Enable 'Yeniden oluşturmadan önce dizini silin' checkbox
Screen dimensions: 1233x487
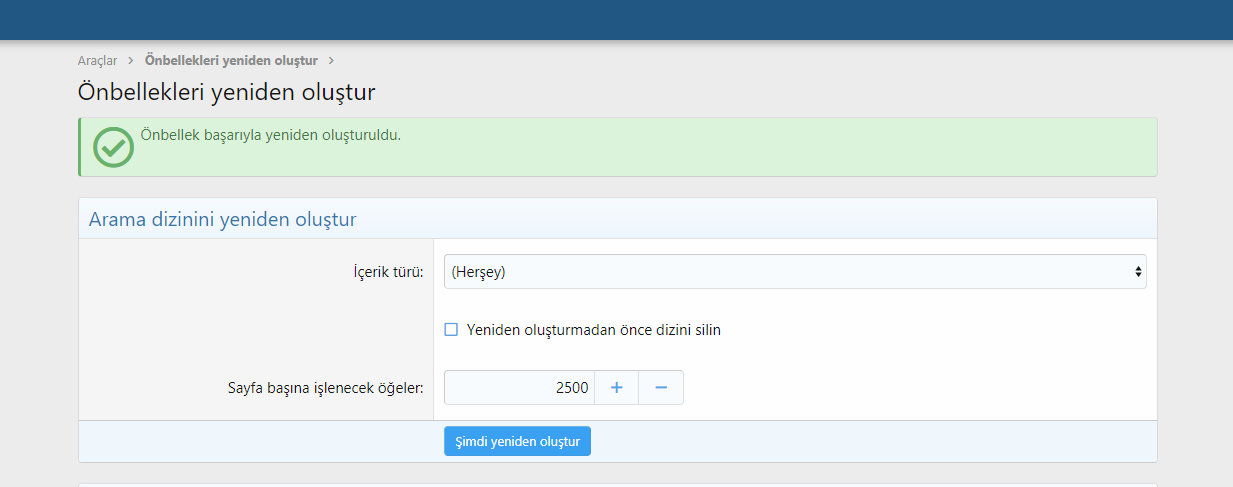[451, 330]
